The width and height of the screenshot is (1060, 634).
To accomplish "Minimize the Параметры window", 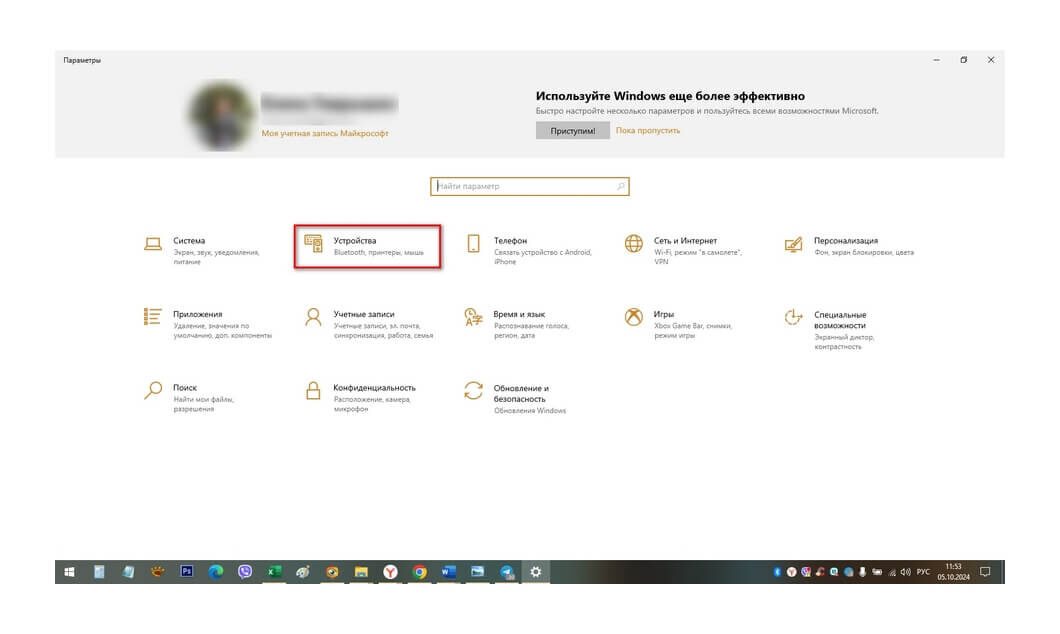I will tap(936, 59).
